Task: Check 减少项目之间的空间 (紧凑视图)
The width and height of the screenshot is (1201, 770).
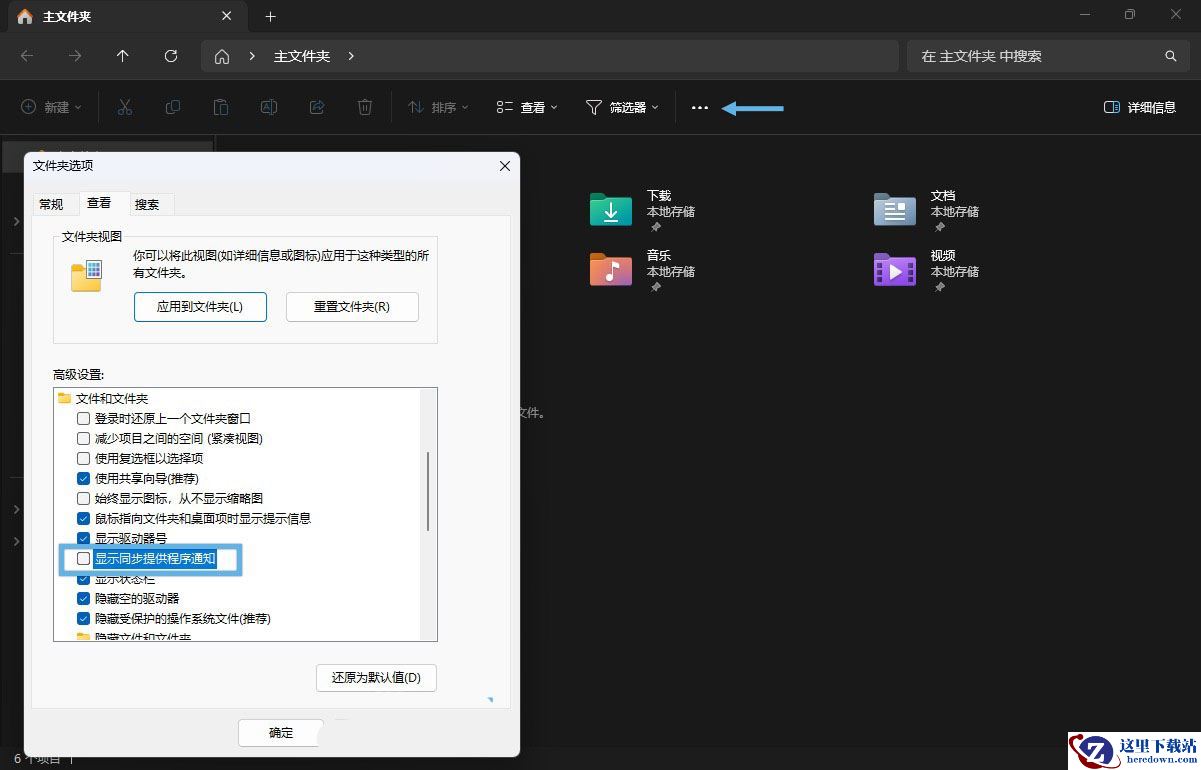Action: (x=84, y=438)
